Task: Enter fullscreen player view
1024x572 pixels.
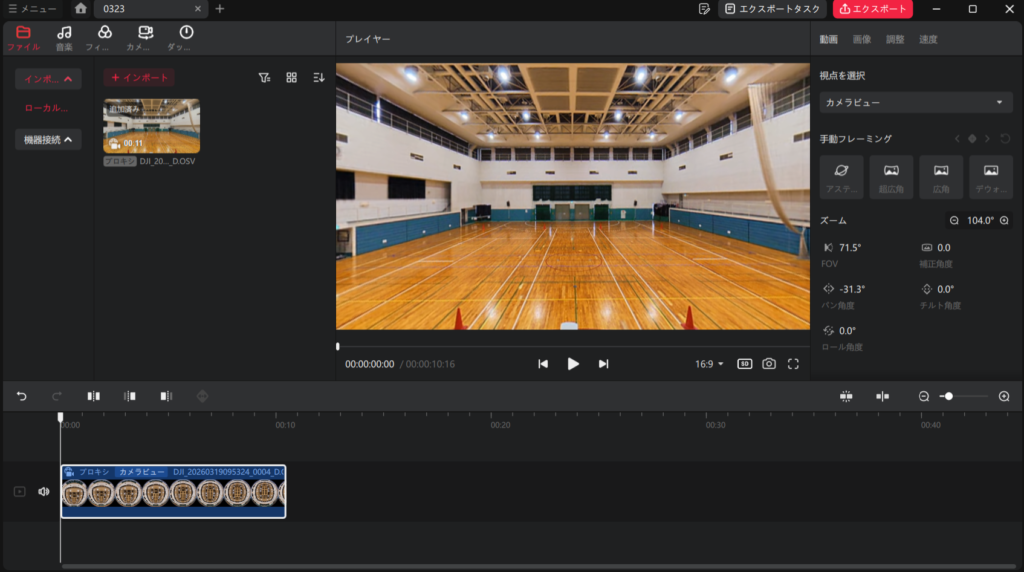Action: click(793, 364)
